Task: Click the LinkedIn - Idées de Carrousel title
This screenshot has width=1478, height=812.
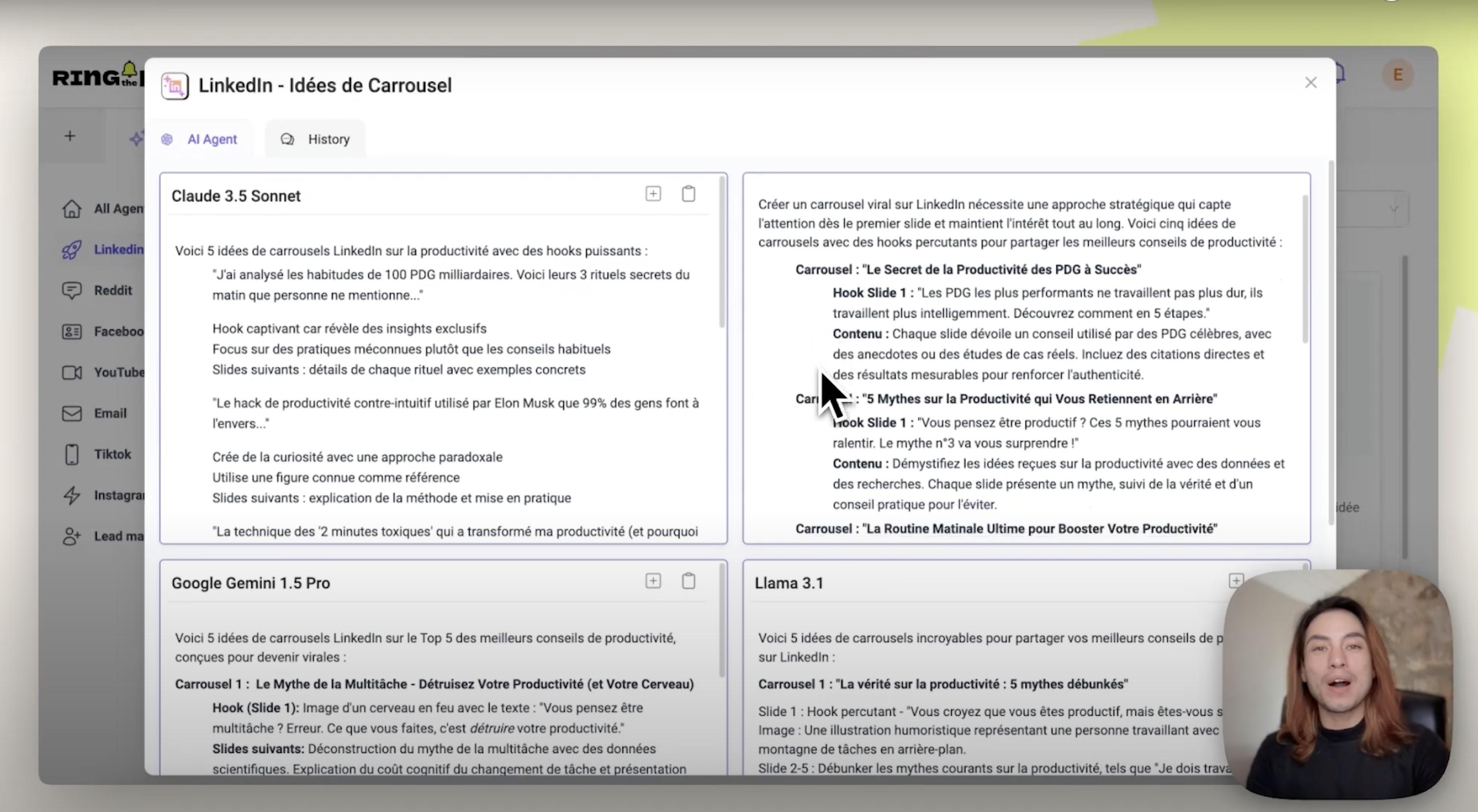Action: click(x=325, y=86)
